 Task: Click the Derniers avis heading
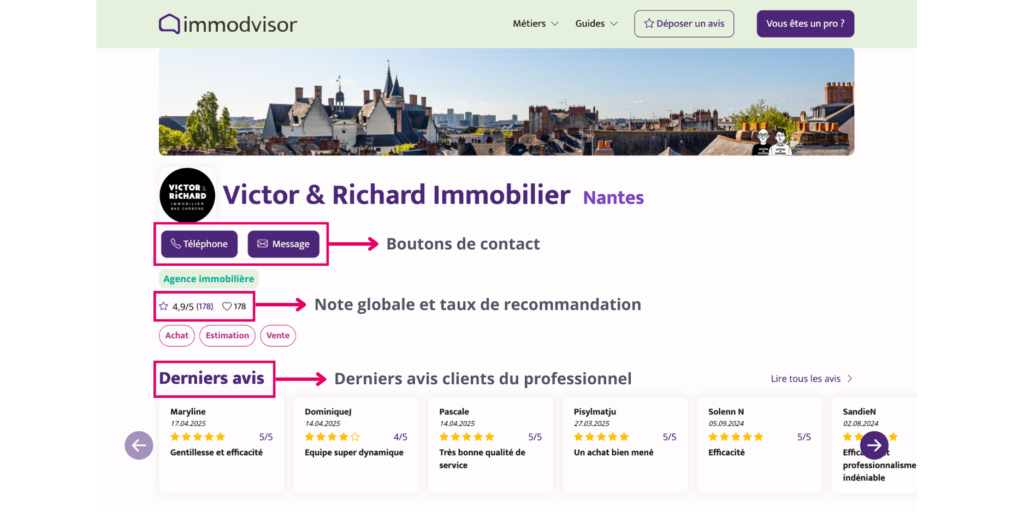[x=212, y=378]
